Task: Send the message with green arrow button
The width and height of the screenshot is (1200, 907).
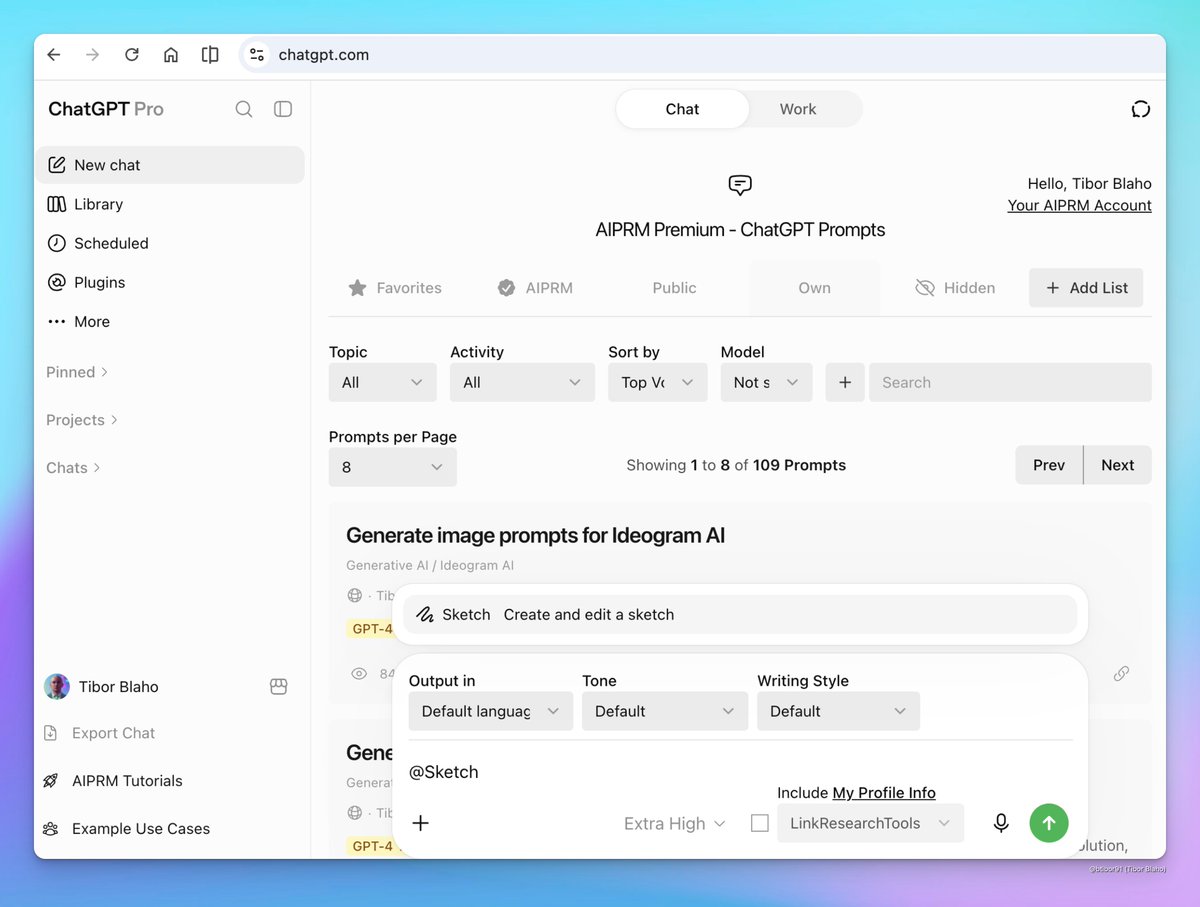Action: coord(1049,823)
